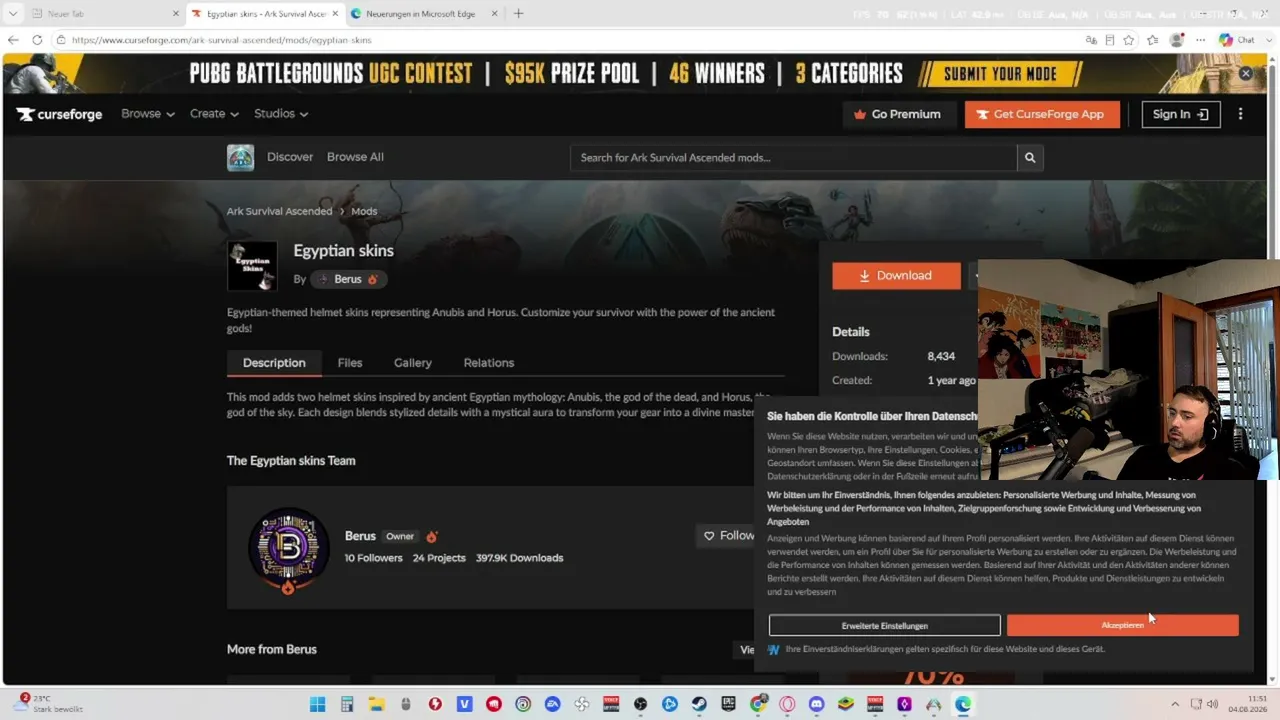This screenshot has height=720, width=1280.
Task: Close the Egyptian skins tab
Action: 334,14
